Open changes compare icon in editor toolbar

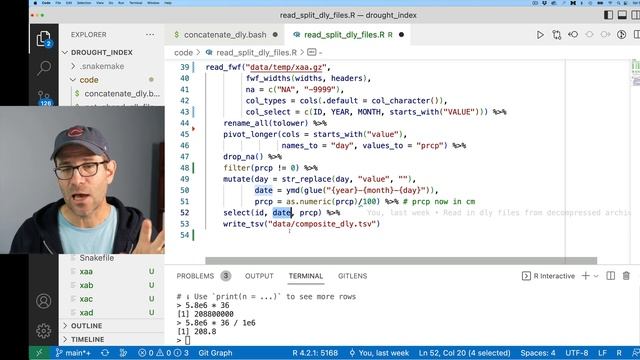(x=556, y=35)
